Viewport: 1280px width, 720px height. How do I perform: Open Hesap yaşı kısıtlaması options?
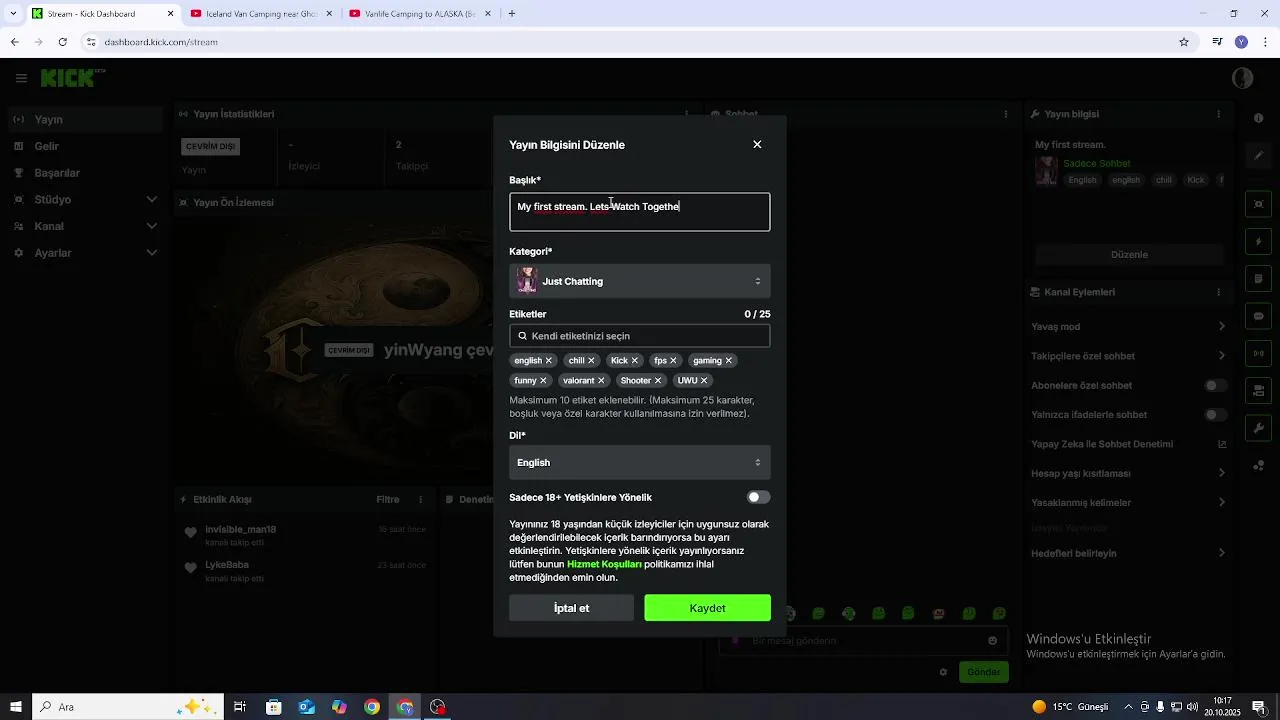(1222, 473)
